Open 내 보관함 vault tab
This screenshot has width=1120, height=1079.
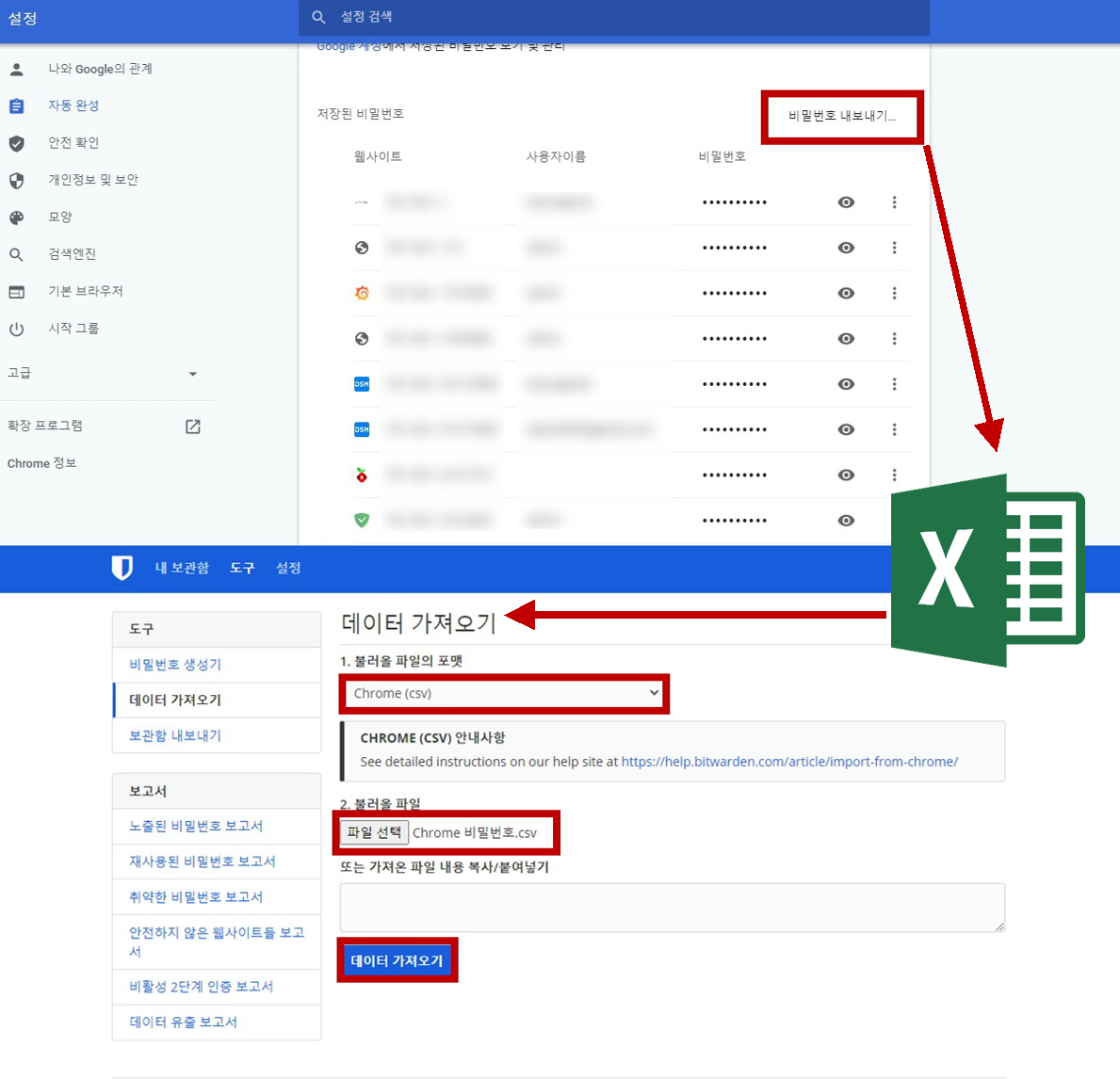pos(182,568)
